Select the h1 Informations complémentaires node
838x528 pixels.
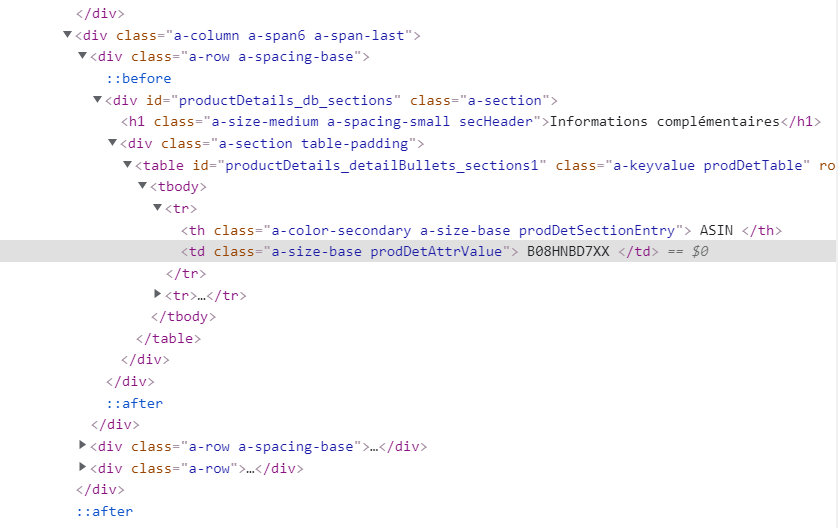click(471, 122)
